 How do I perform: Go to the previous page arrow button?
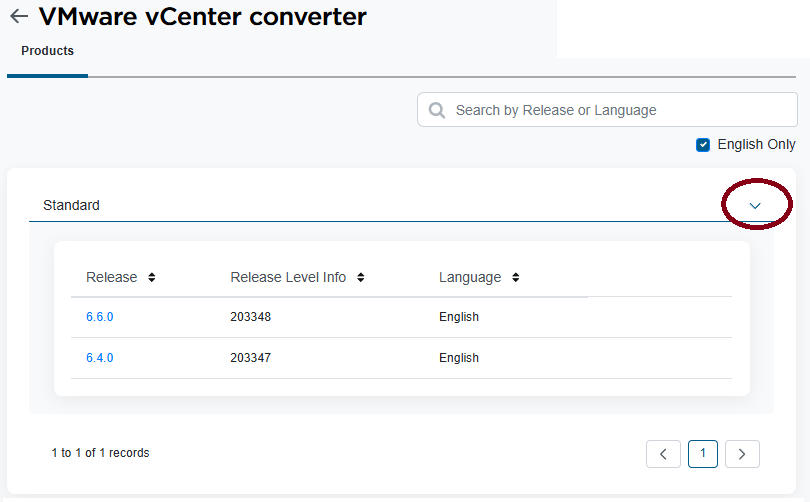coord(663,454)
